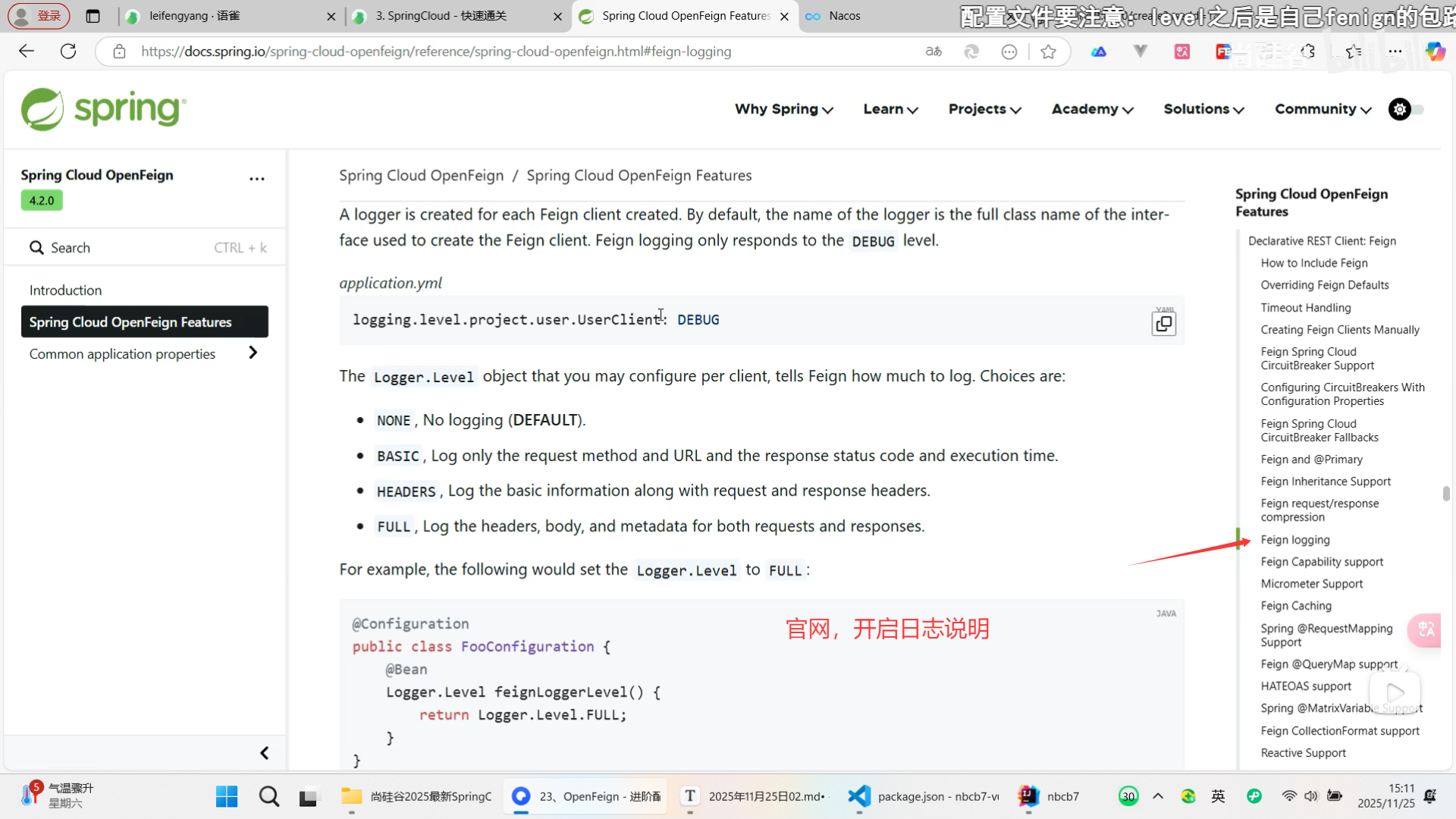Refresh the current page
The height and width of the screenshot is (819, 1456).
tap(68, 51)
